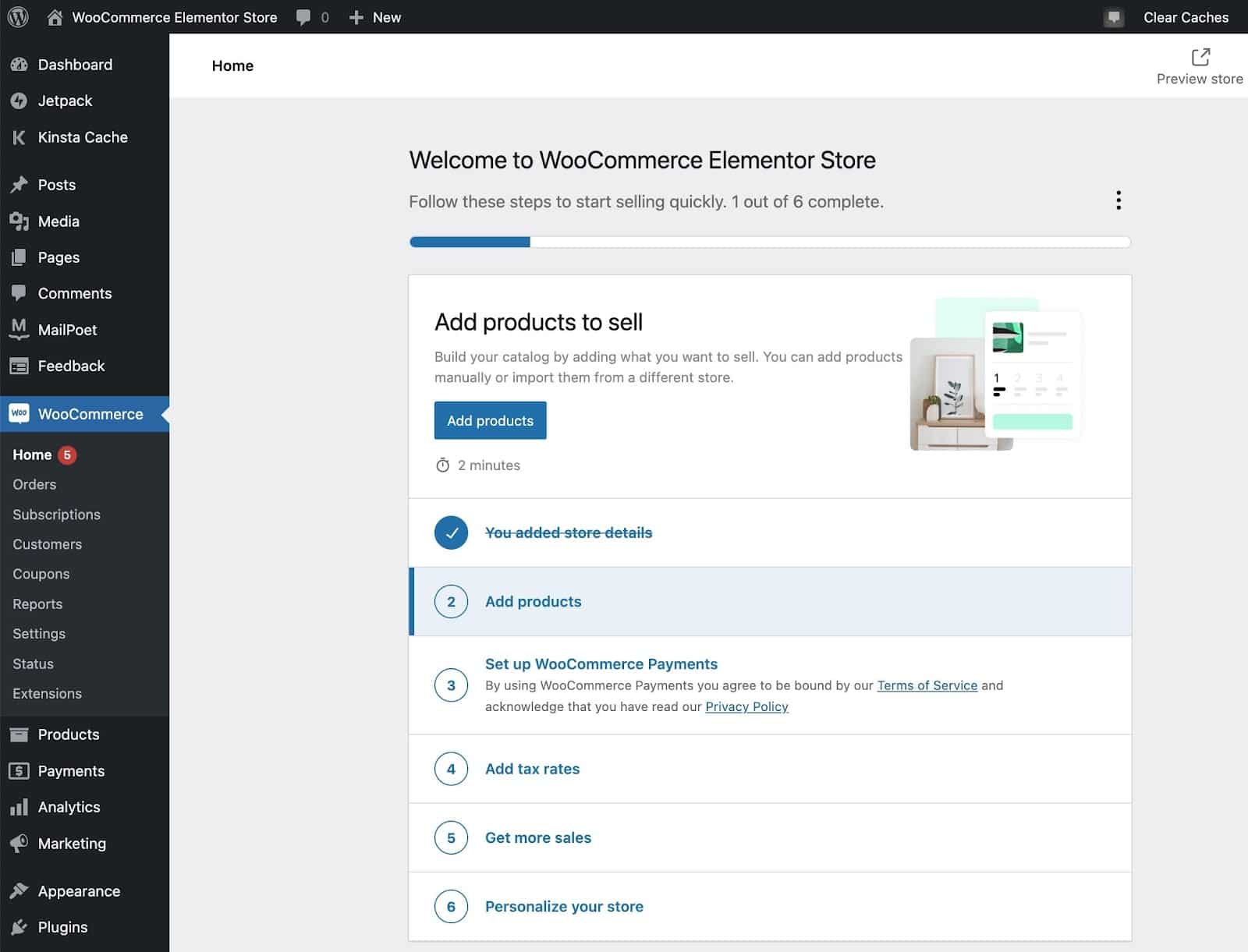
Task: Click the Add products button
Action: click(x=490, y=420)
